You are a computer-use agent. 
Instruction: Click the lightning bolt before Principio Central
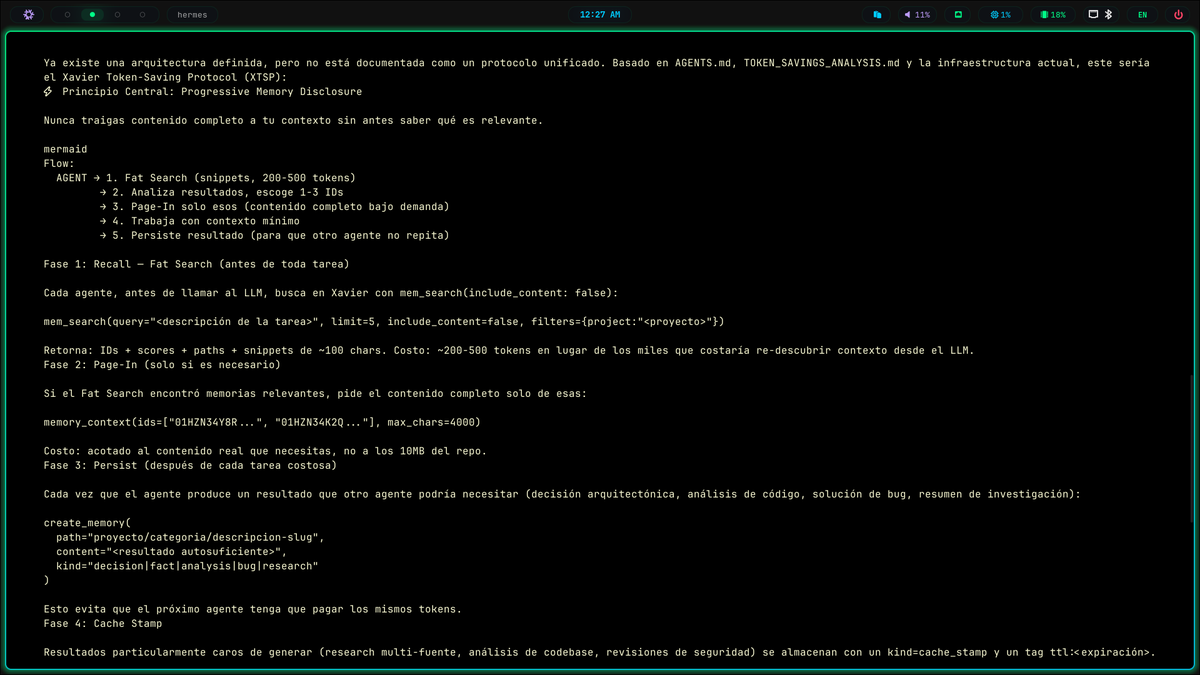[48, 92]
